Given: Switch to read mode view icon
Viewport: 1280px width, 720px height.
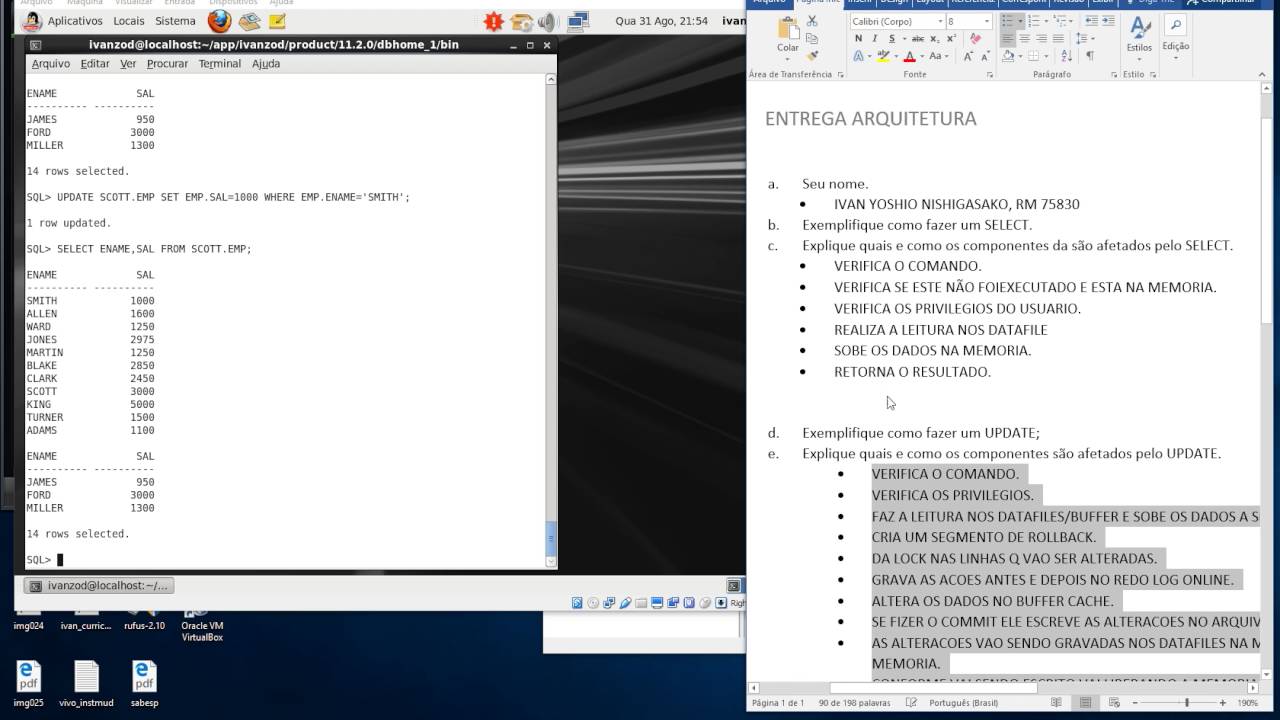Looking at the screenshot, I should coord(1056,703).
